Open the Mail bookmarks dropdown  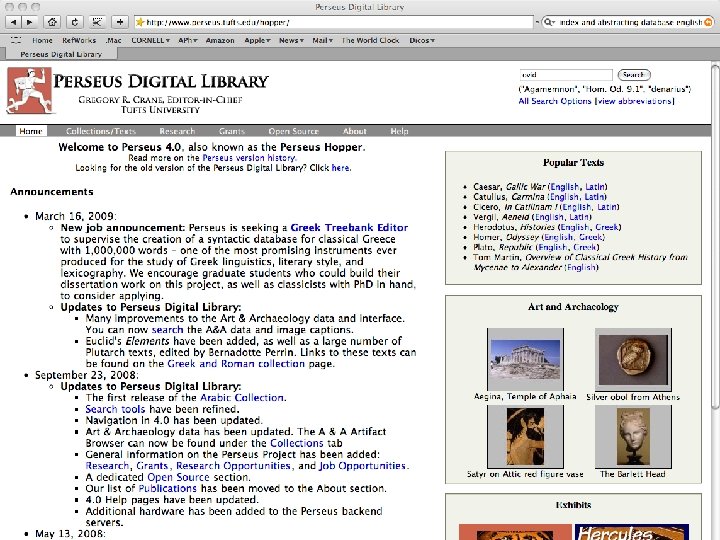click(322, 40)
